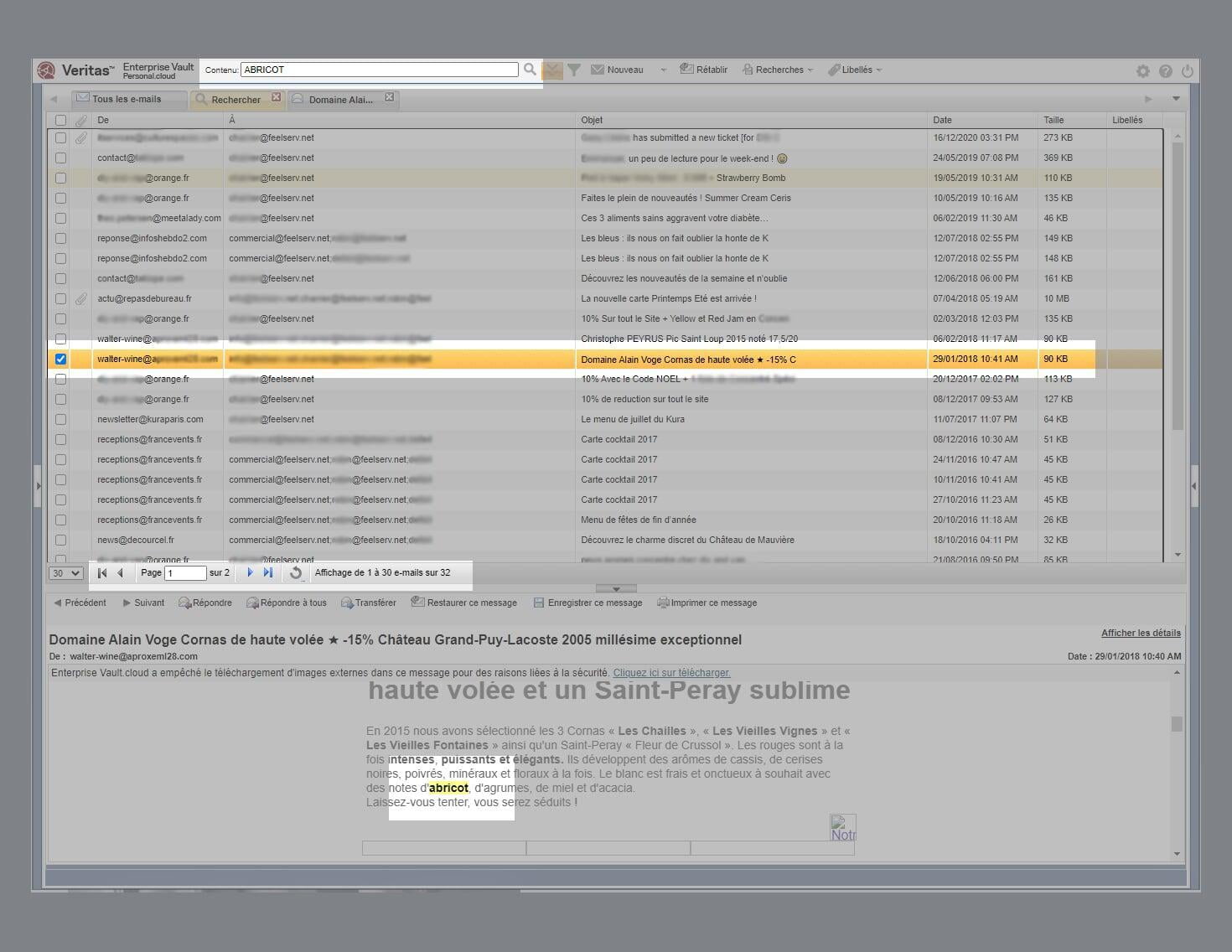Collapse the preview pane with center arrow
1232x952 pixels.
click(616, 588)
